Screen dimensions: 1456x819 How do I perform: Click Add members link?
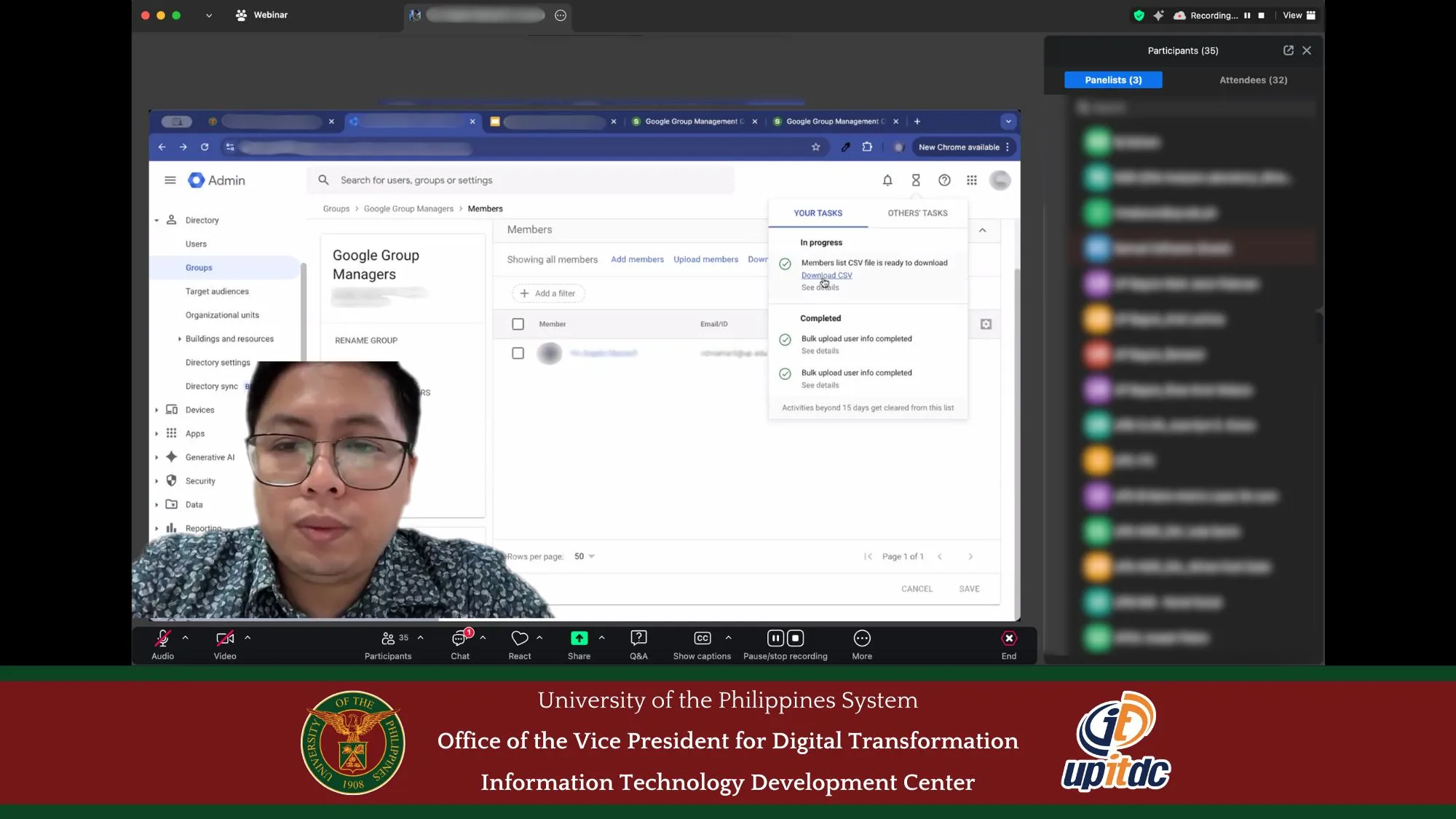point(637,259)
